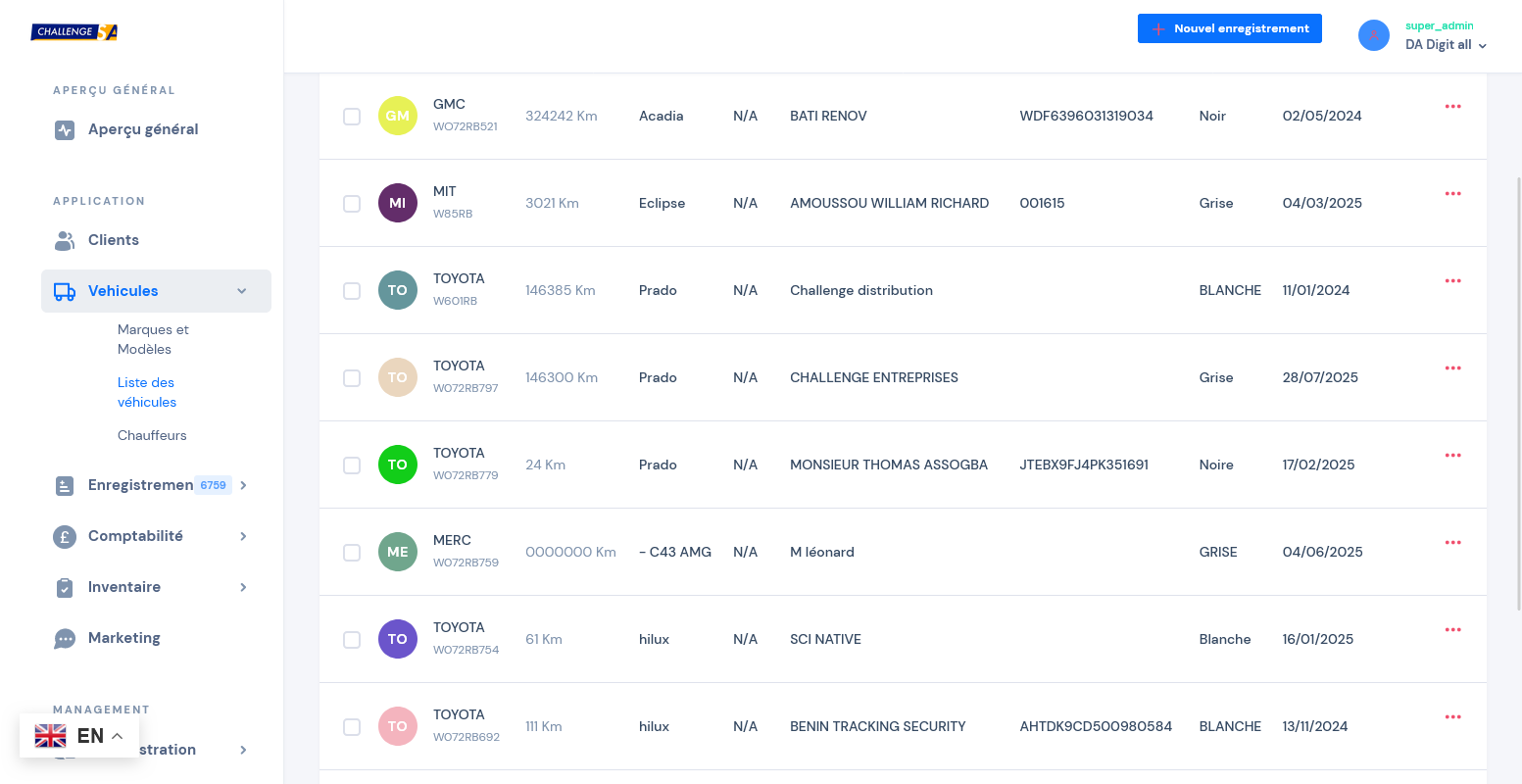
Task: Open Clients in the sidebar
Action: click(114, 240)
